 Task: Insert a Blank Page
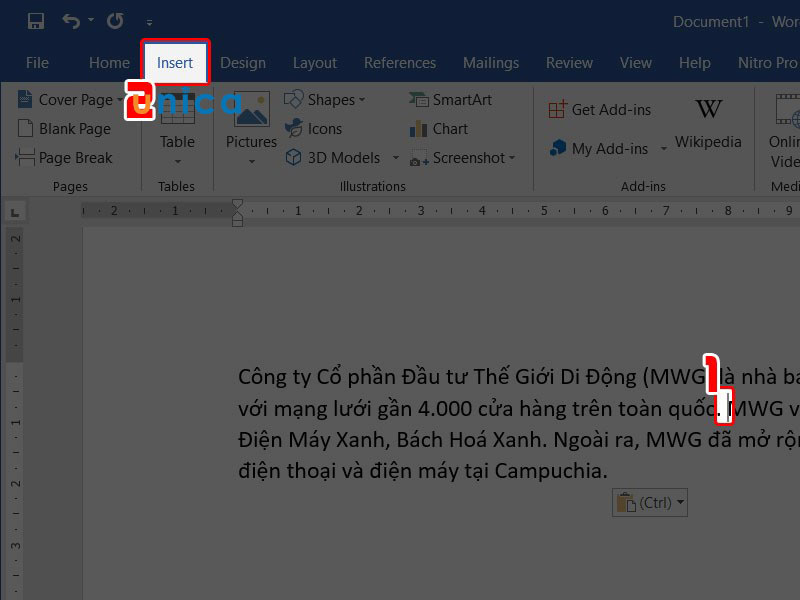coord(64,129)
